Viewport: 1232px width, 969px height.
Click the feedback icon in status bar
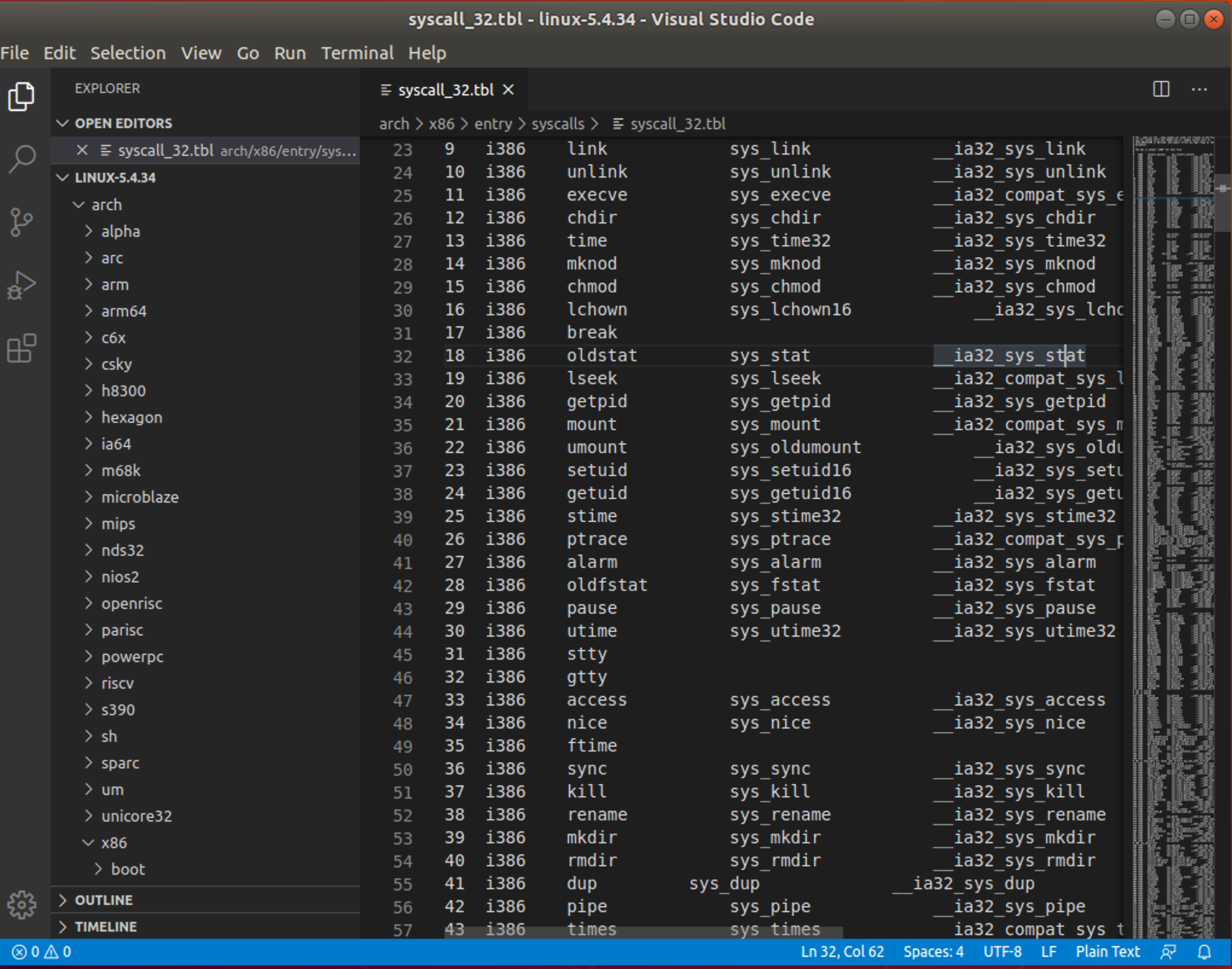1167,952
